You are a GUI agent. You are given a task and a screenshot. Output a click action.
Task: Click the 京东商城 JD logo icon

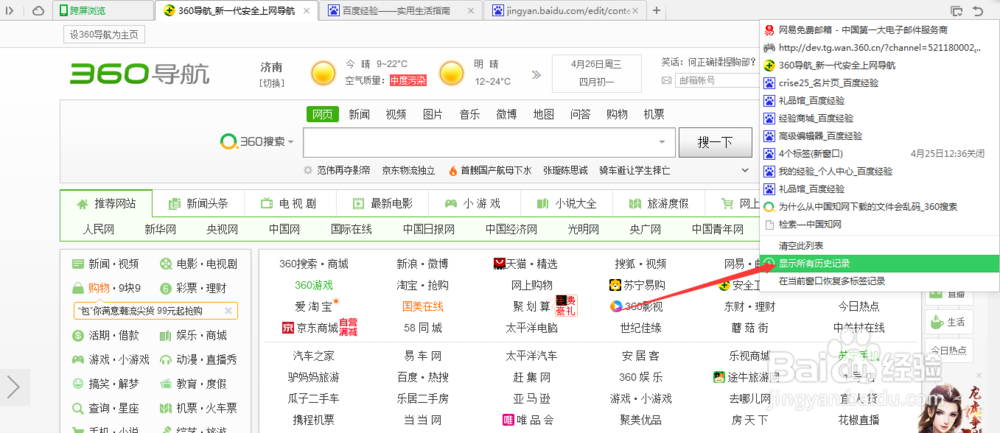(286, 328)
